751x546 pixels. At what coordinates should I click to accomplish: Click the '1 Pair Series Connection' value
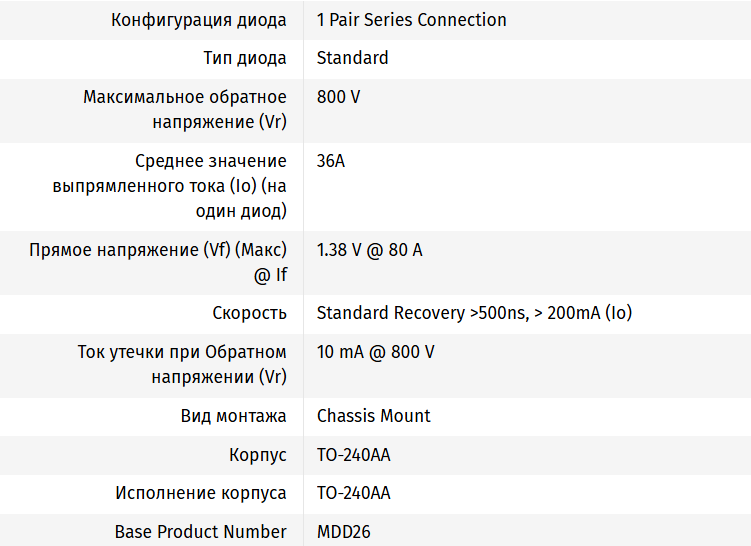pyautogui.click(x=411, y=20)
